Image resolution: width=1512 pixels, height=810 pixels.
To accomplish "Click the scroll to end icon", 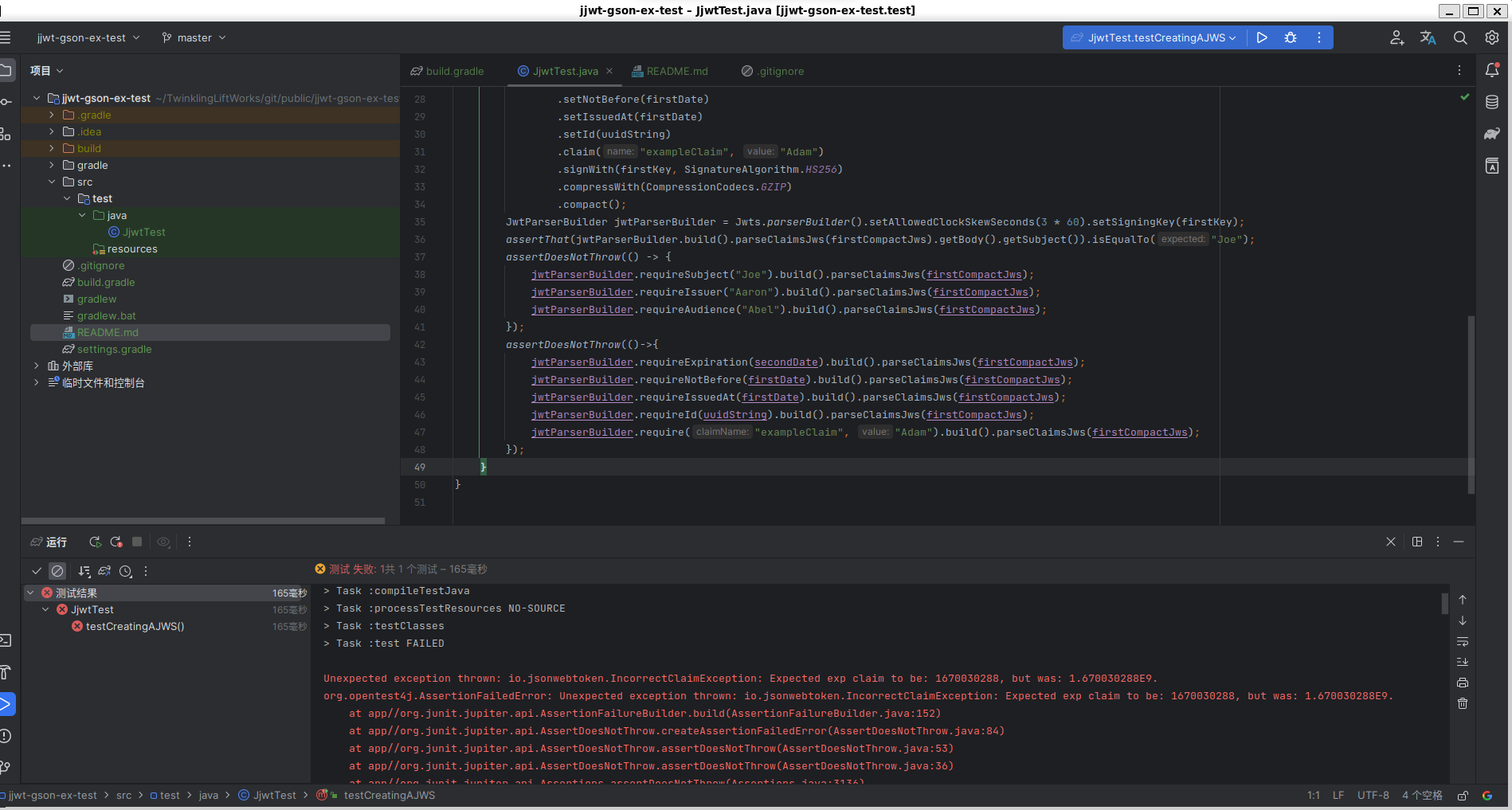I will (1463, 662).
